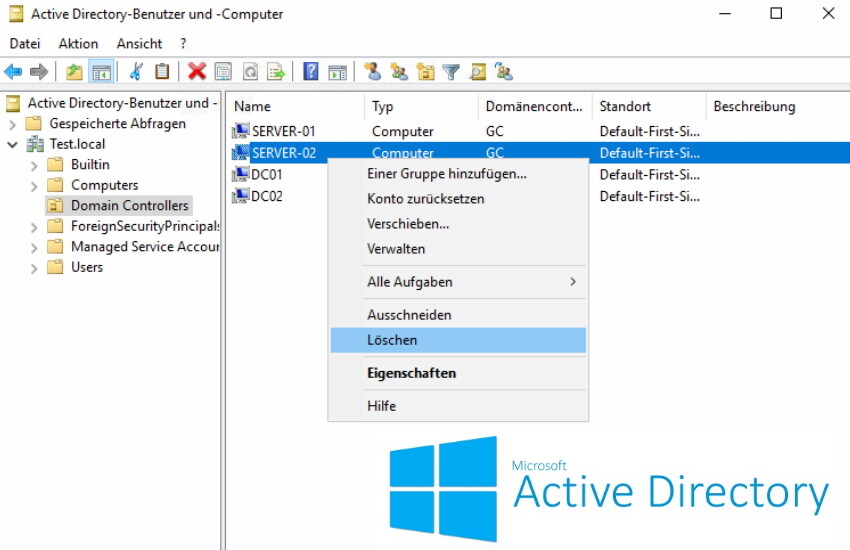Click add objects to group icon
850x550 pixels.
pyautogui.click(x=504, y=72)
